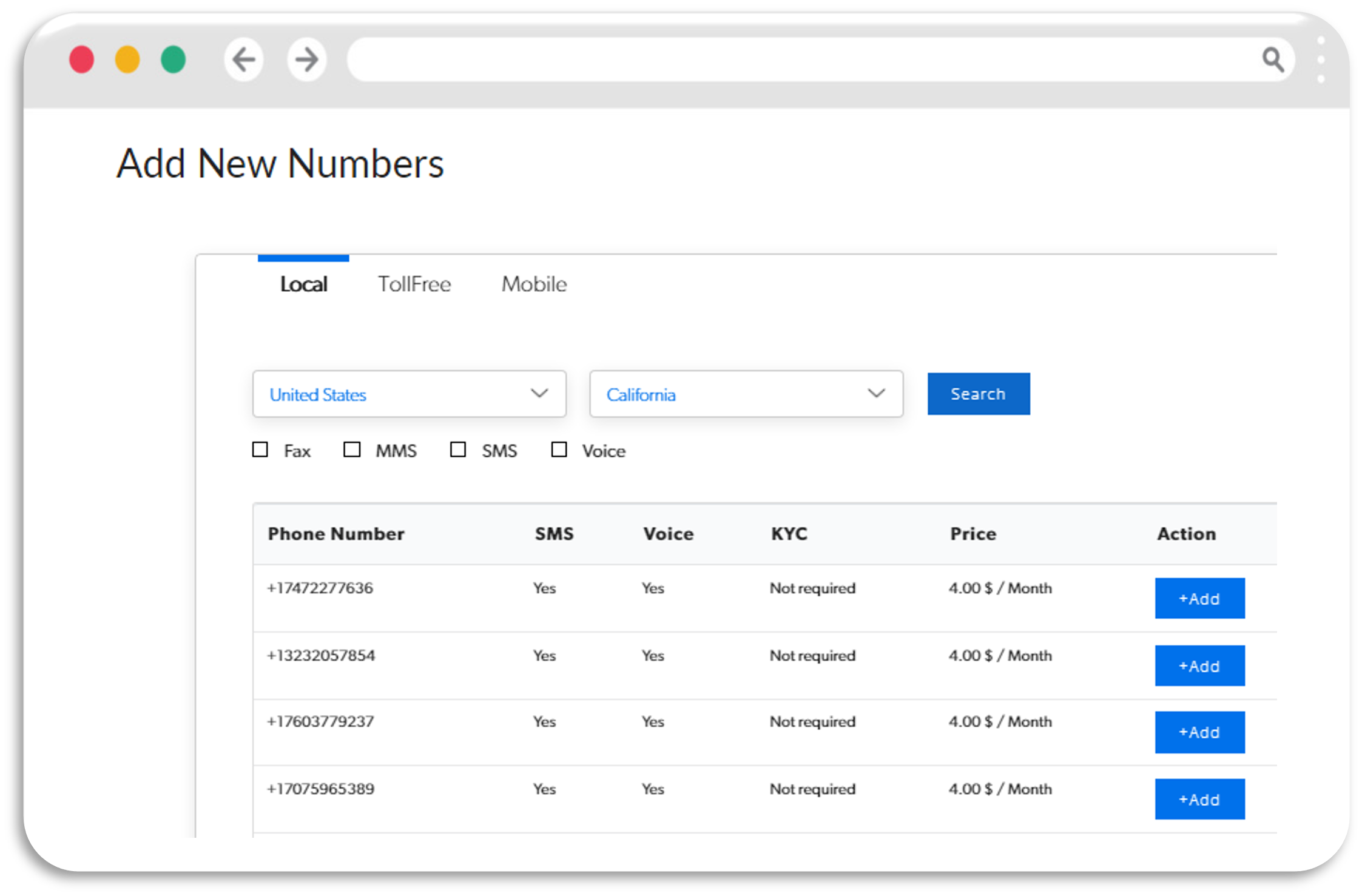
Task: Click the browser forward arrow
Action: tap(306, 59)
